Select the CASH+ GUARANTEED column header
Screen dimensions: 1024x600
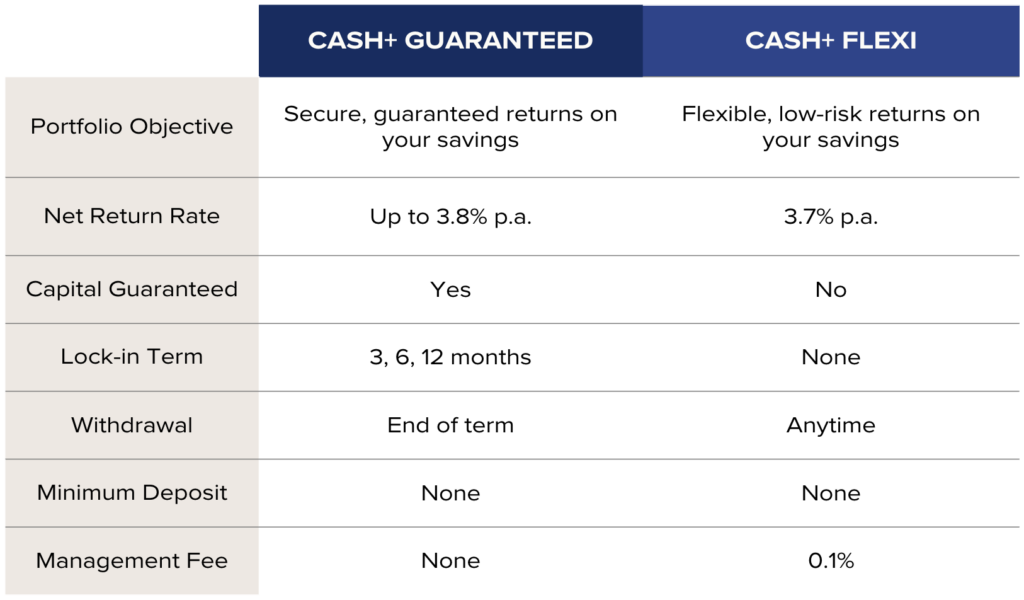[451, 40]
